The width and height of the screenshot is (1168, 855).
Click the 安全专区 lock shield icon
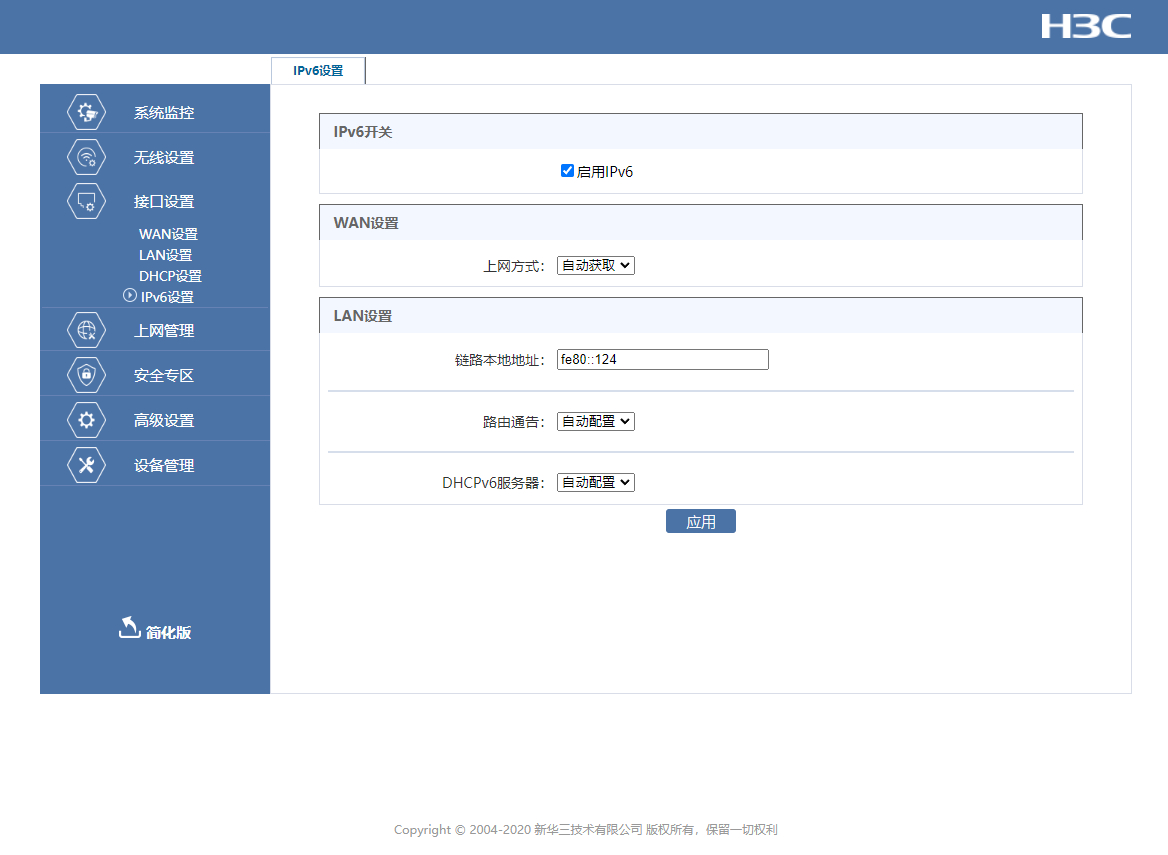86,375
